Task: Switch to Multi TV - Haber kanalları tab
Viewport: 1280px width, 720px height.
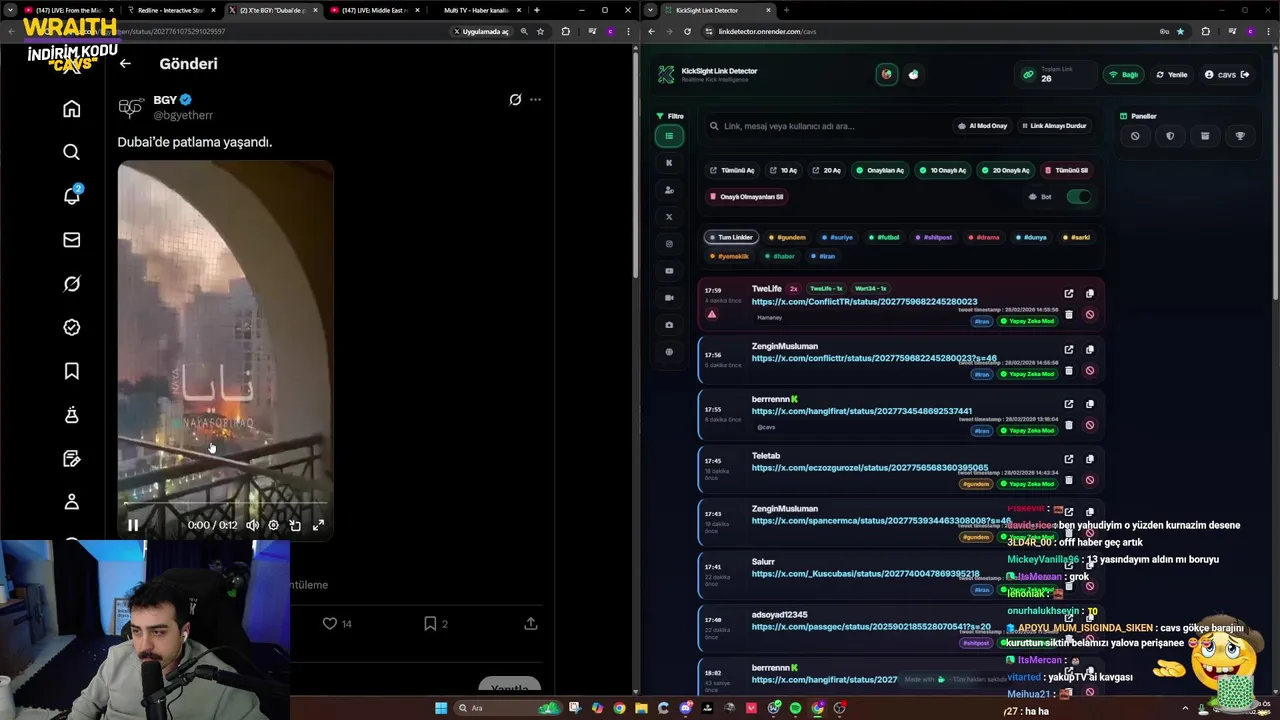Action: (x=476, y=10)
